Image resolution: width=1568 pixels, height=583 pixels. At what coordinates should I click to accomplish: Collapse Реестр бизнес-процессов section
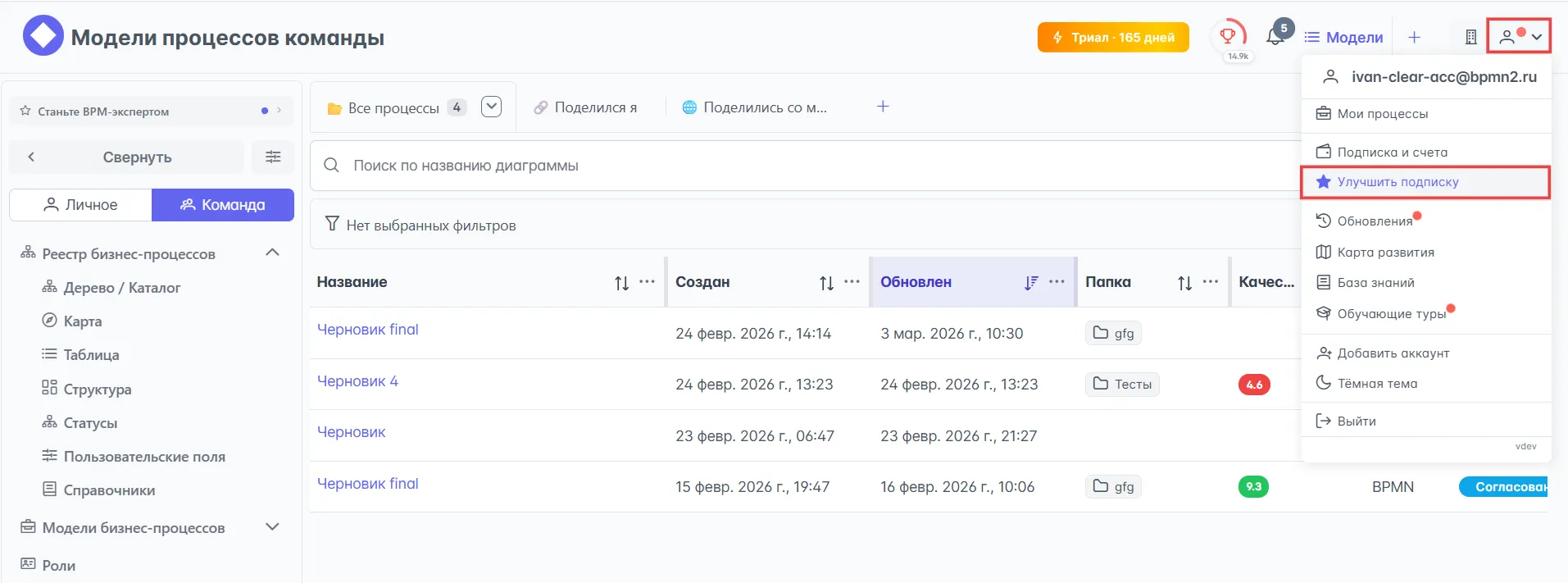click(273, 253)
